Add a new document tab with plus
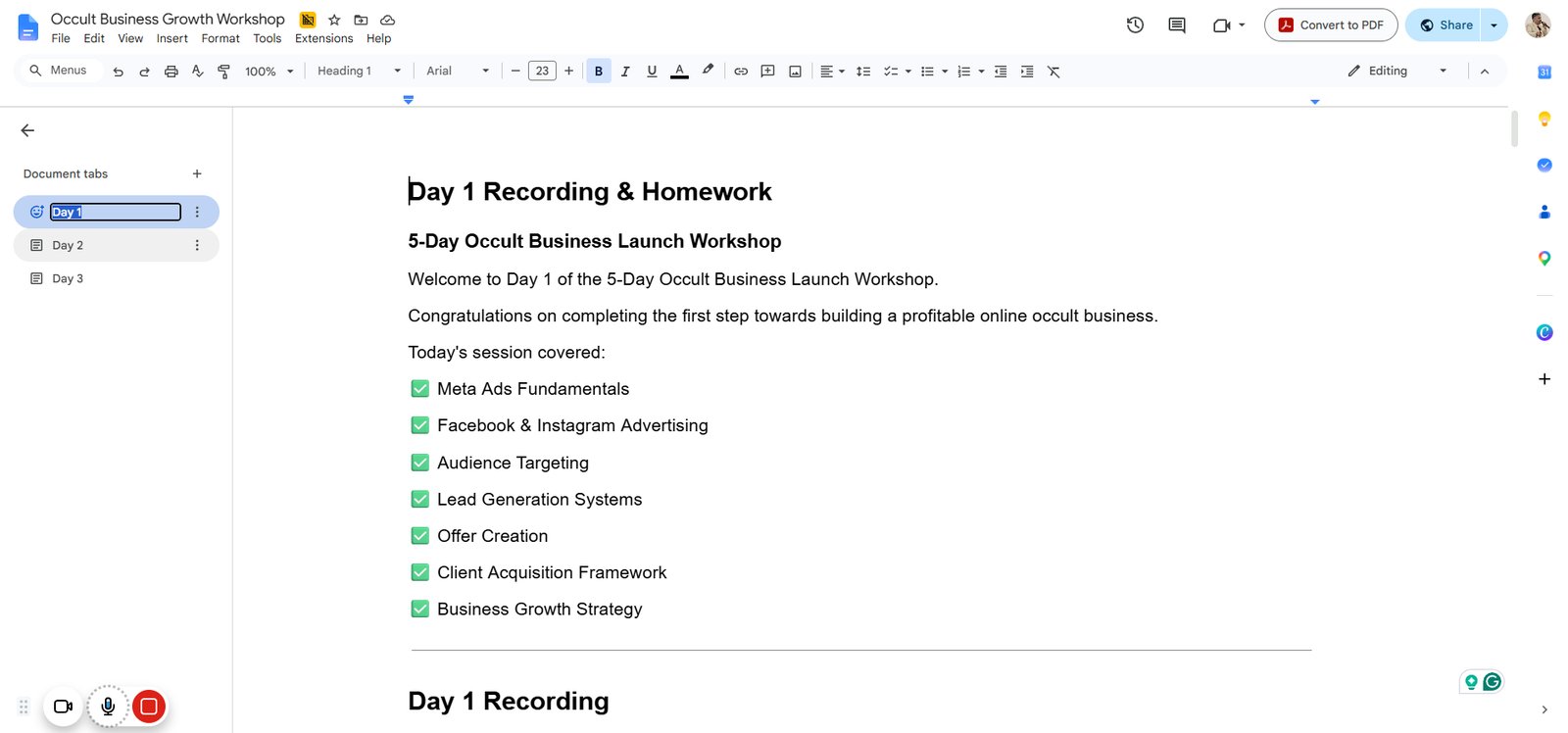 (197, 173)
